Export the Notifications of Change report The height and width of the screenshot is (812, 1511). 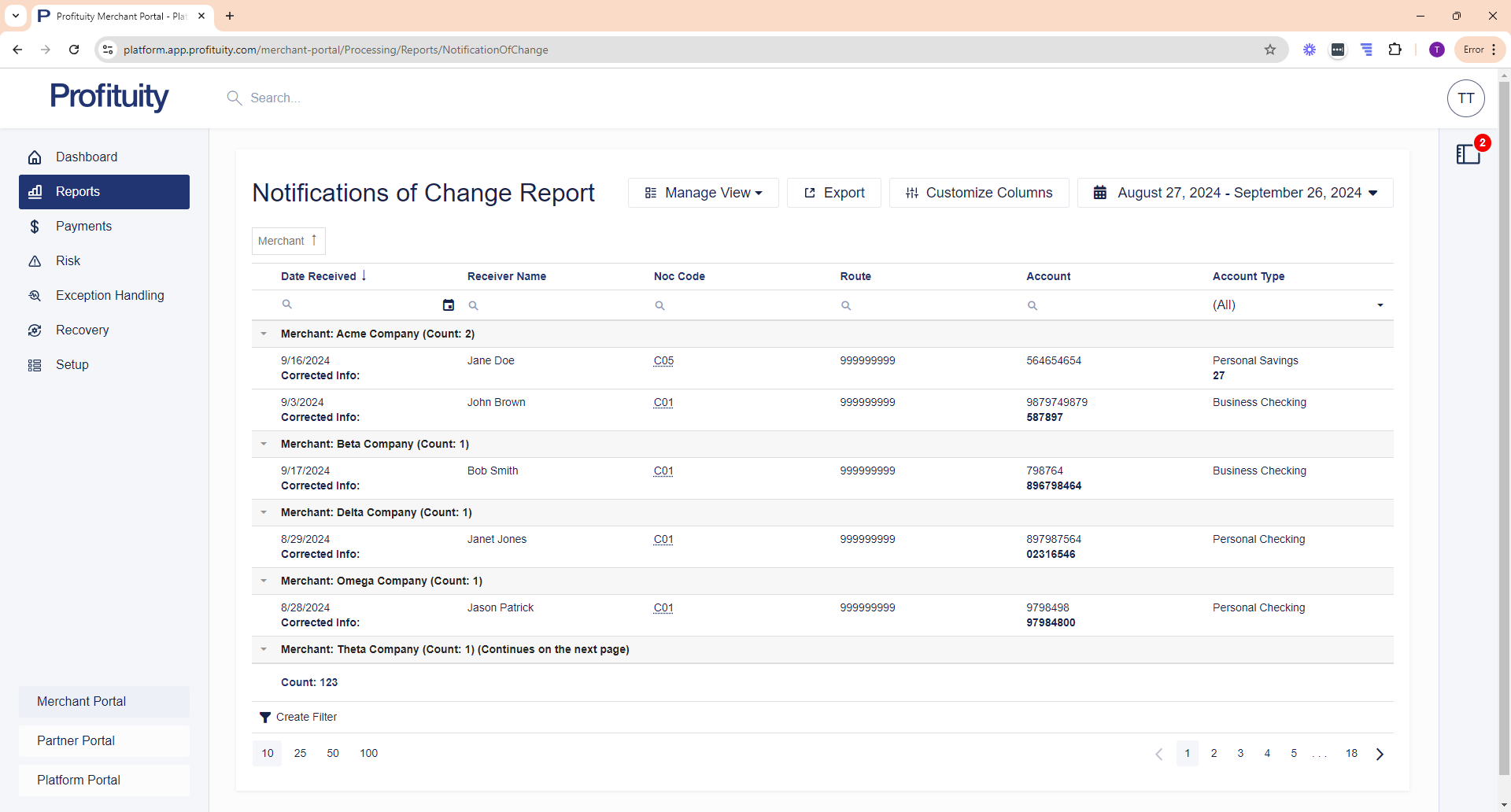click(834, 193)
